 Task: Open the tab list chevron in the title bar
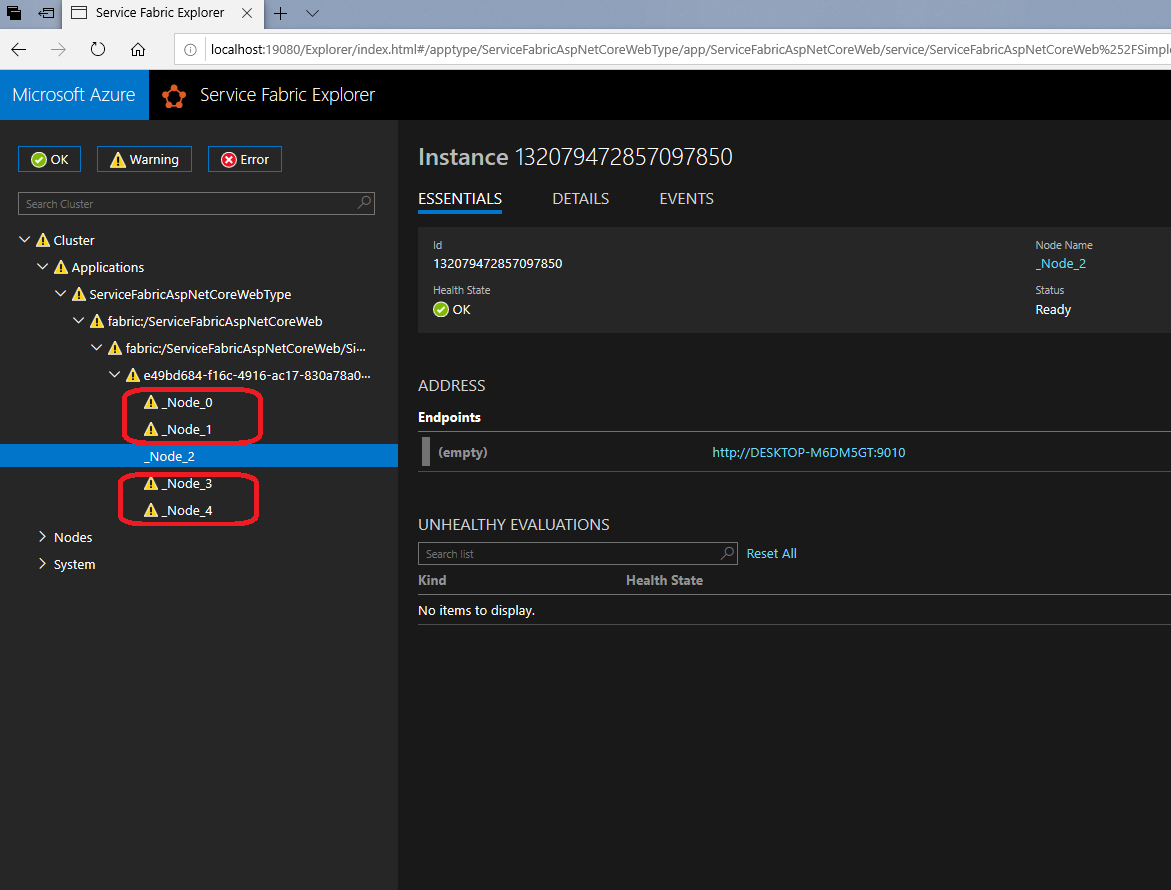click(313, 13)
